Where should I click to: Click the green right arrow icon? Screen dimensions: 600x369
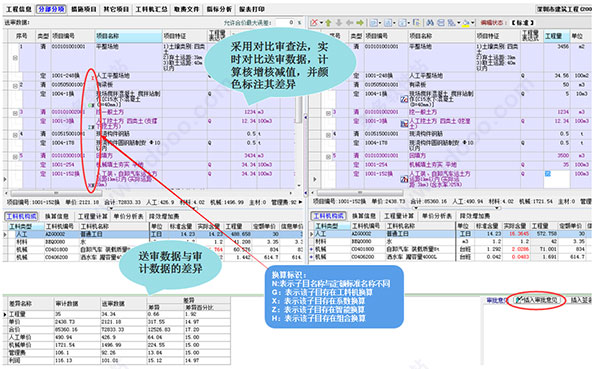pyautogui.click(x=360, y=23)
